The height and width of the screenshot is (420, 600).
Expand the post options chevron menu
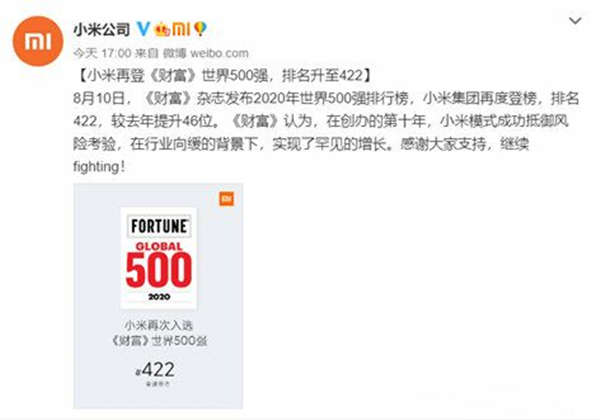click(575, 21)
